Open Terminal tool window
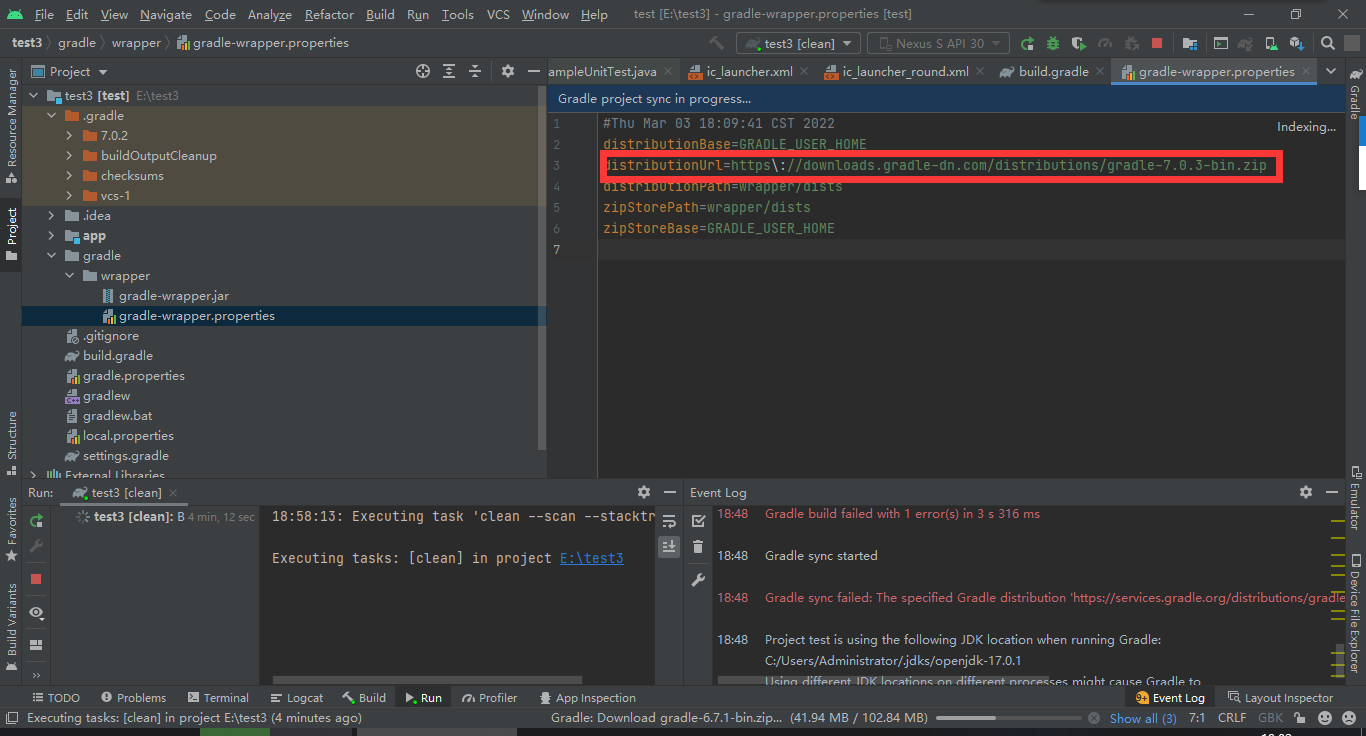Image resolution: width=1366 pixels, height=736 pixels. click(x=216, y=698)
